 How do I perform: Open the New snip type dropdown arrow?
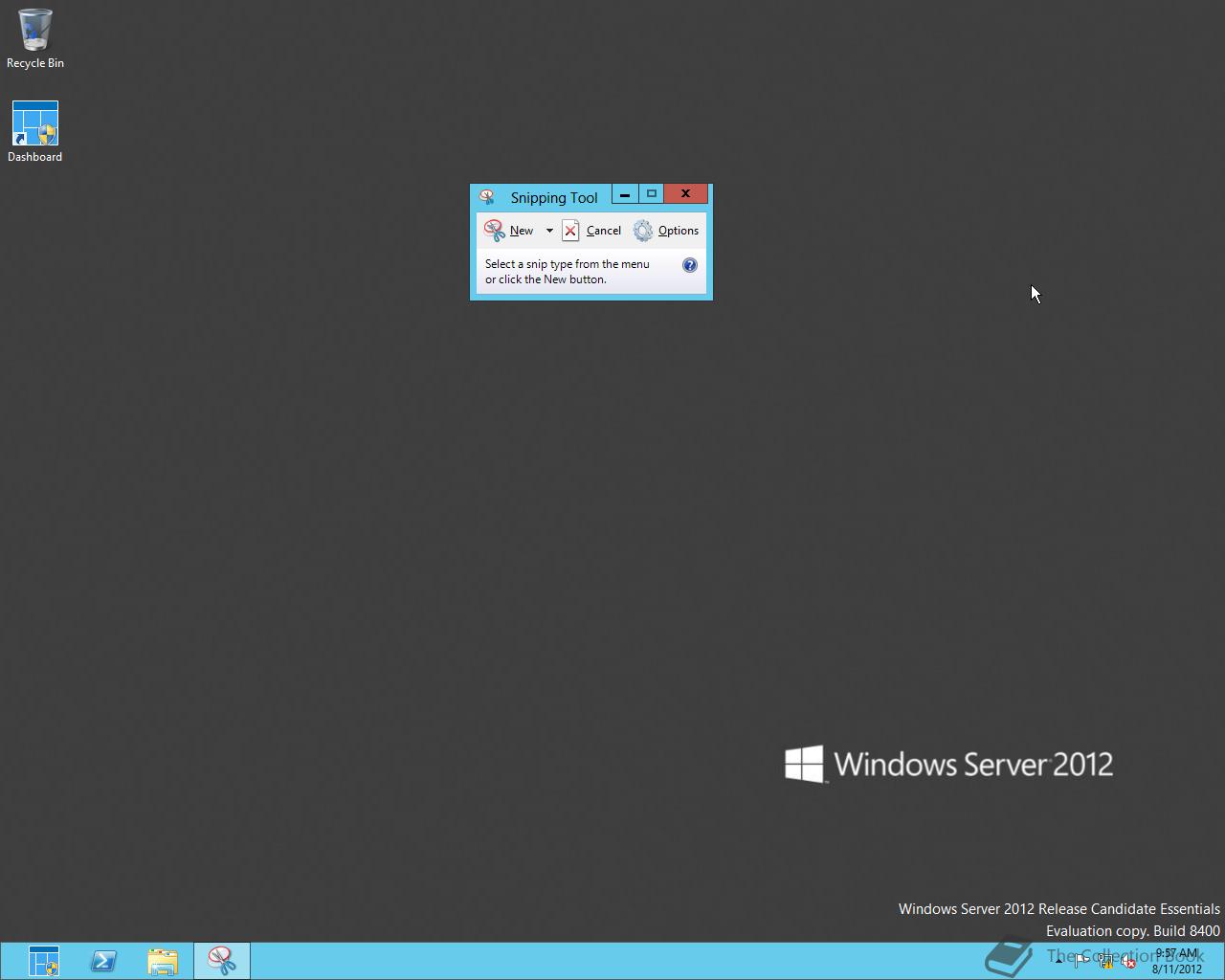click(x=549, y=231)
